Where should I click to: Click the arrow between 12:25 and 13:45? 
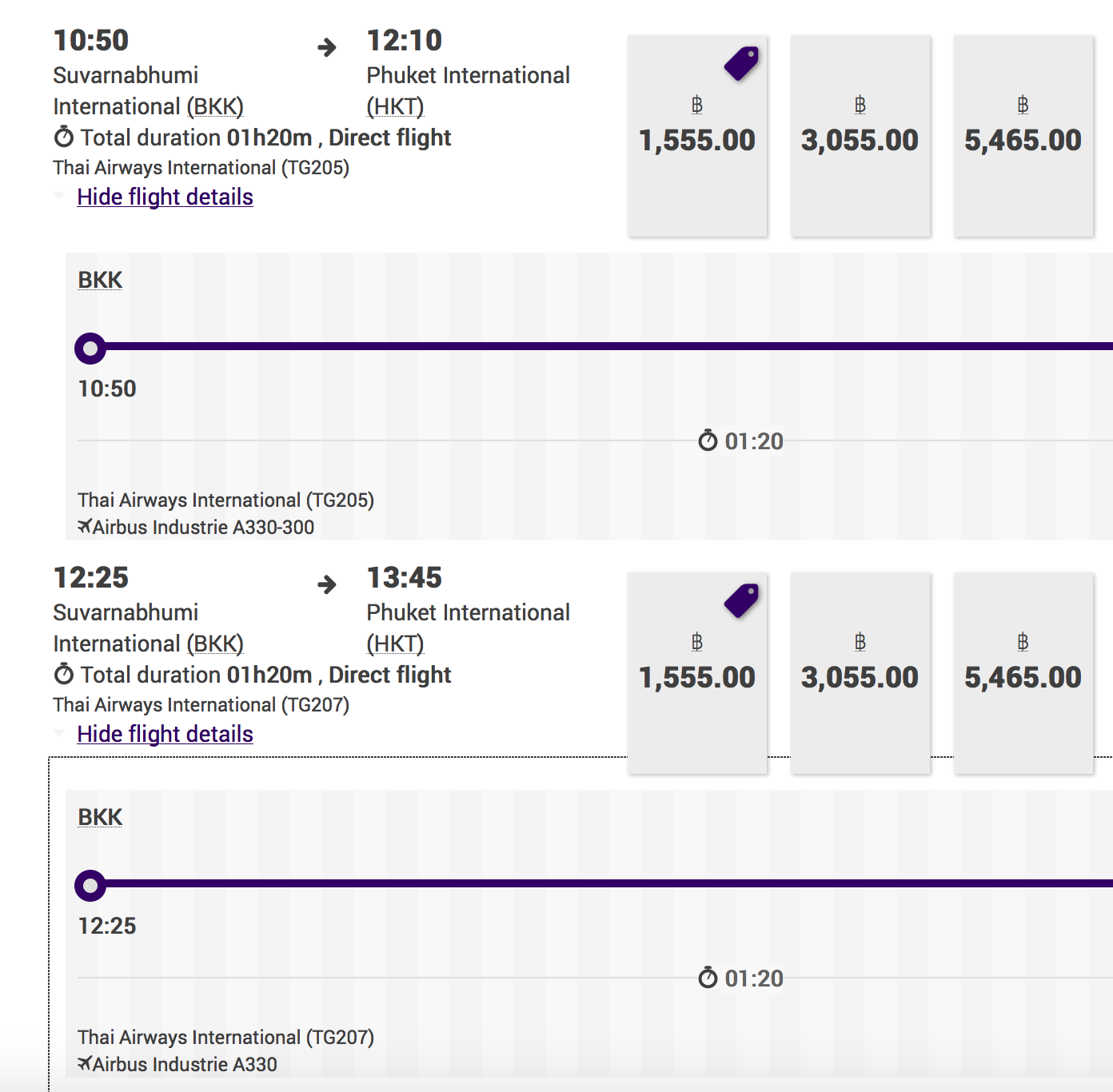327,584
